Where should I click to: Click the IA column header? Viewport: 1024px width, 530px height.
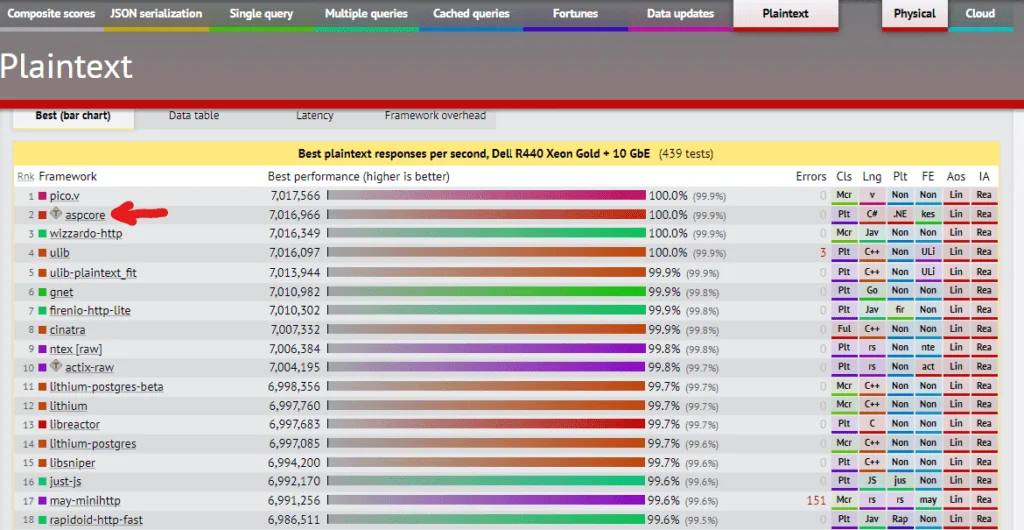pyautogui.click(x=984, y=176)
